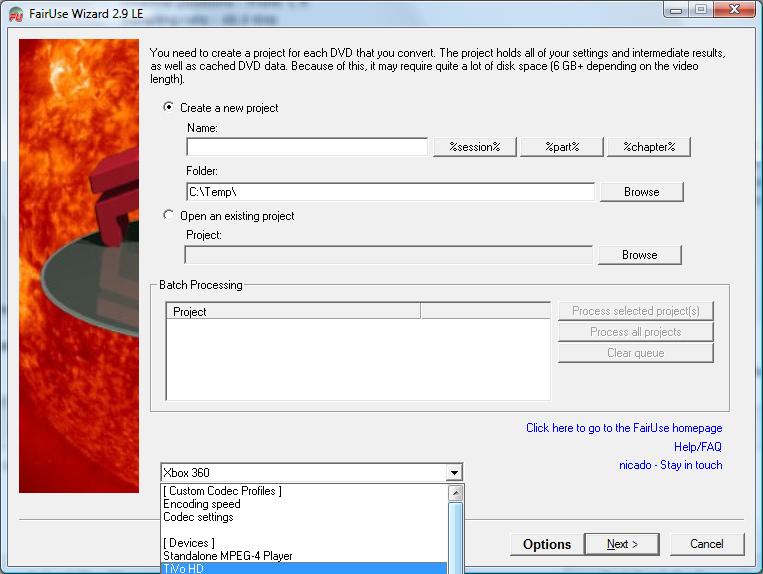This screenshot has height=574, width=763.
Task: Browse for an existing project file
Action: (639, 255)
